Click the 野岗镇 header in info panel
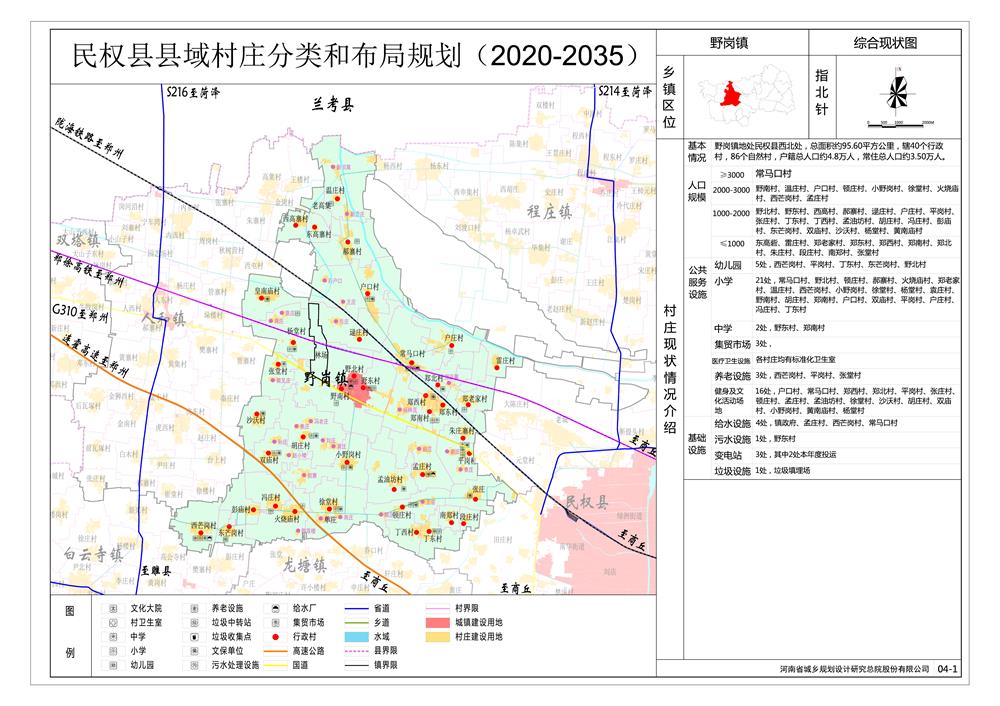This screenshot has height=706, width=1000. (729, 43)
